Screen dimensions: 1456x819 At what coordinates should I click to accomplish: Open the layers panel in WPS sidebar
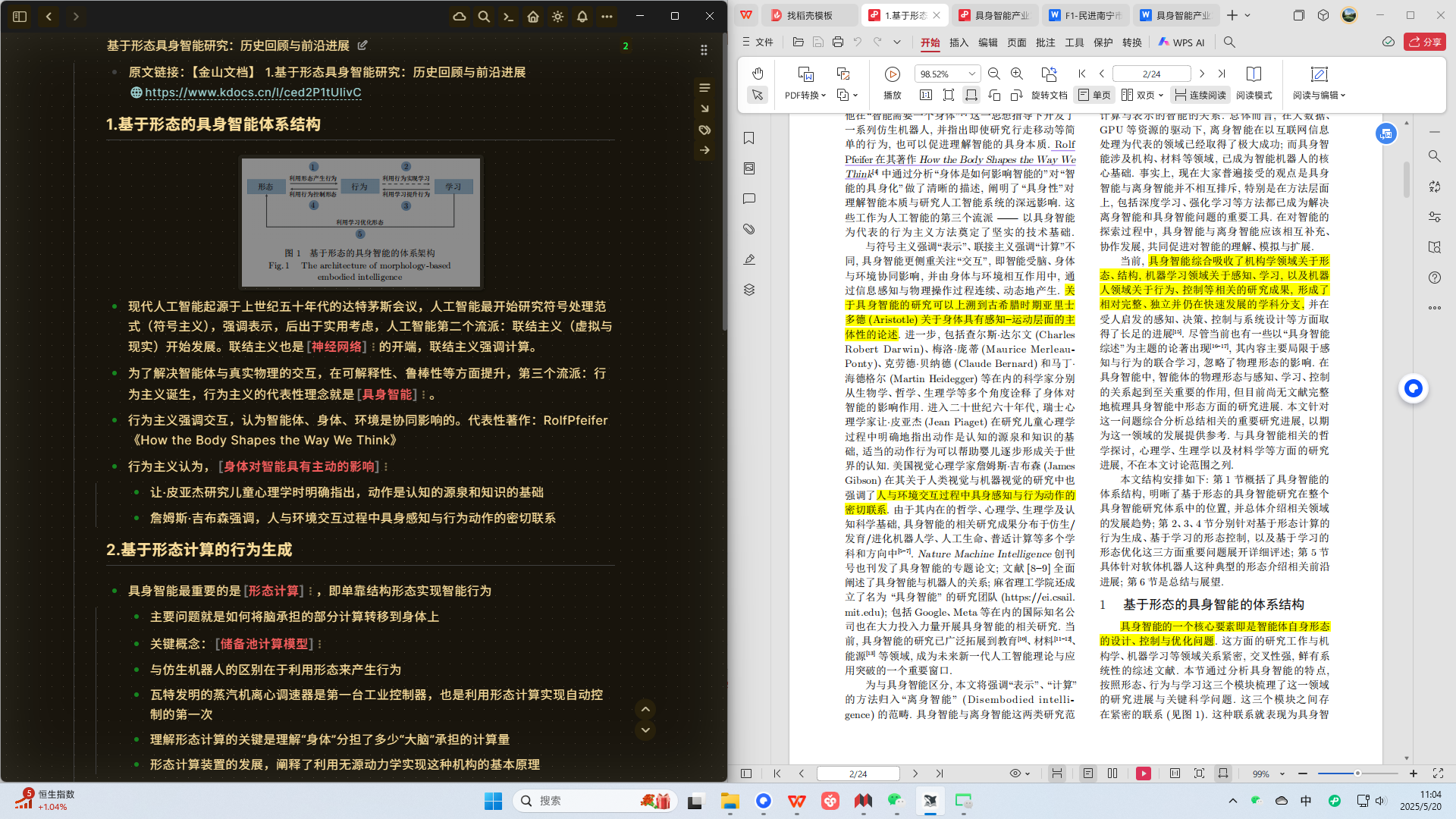click(749, 290)
